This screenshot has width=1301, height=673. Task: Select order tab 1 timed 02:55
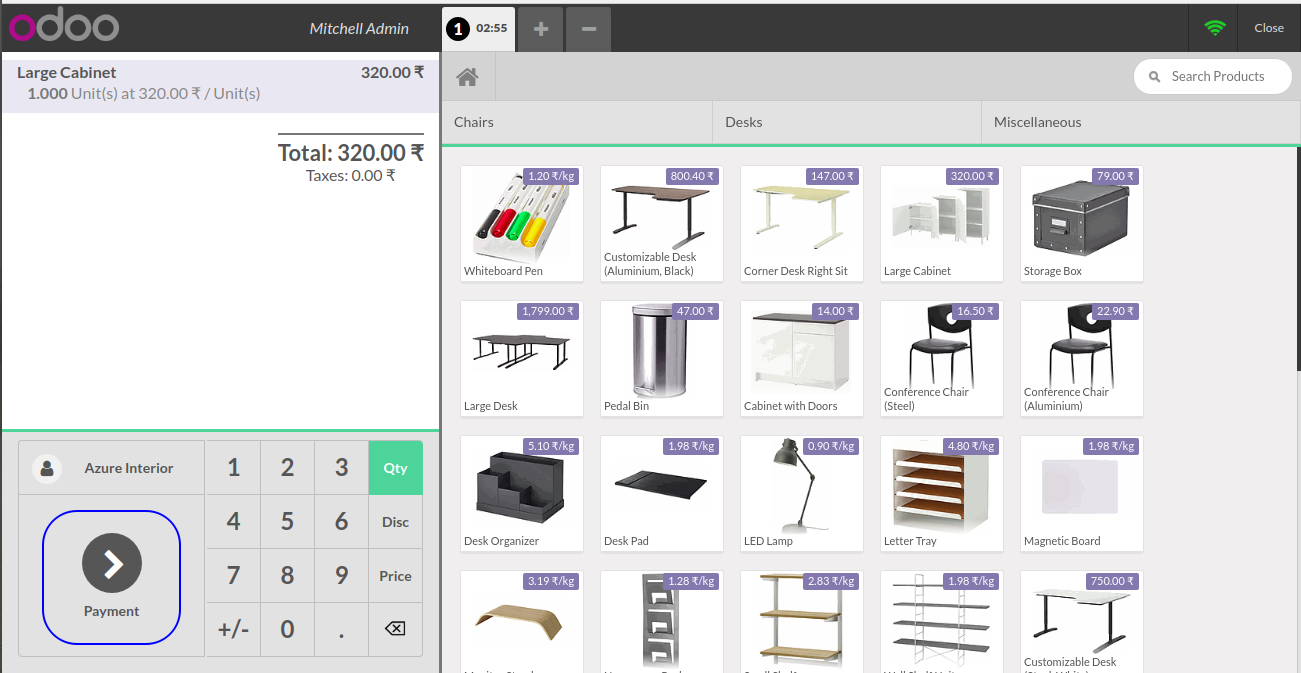(478, 29)
